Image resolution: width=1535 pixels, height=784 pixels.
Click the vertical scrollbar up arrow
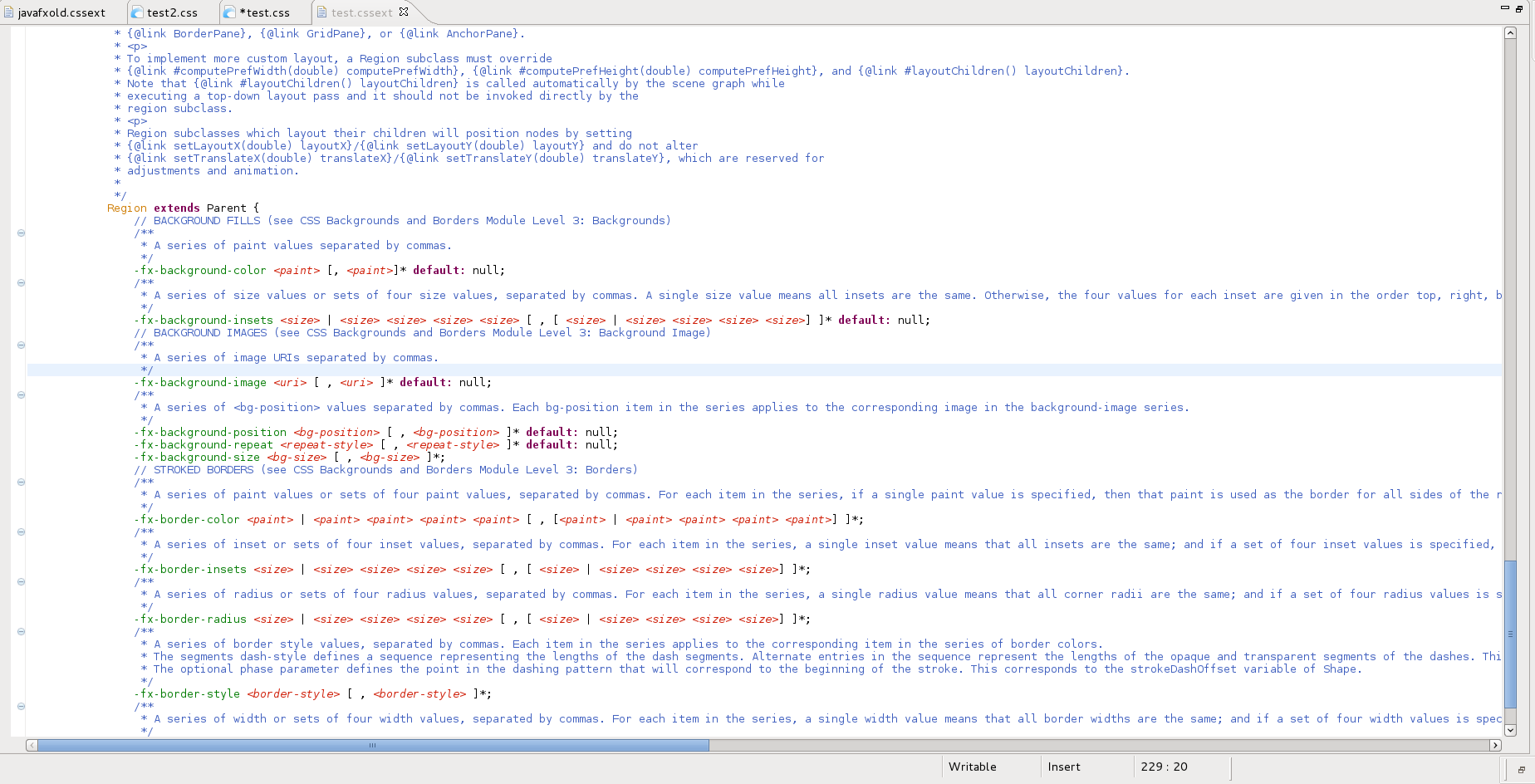pos(1510,33)
